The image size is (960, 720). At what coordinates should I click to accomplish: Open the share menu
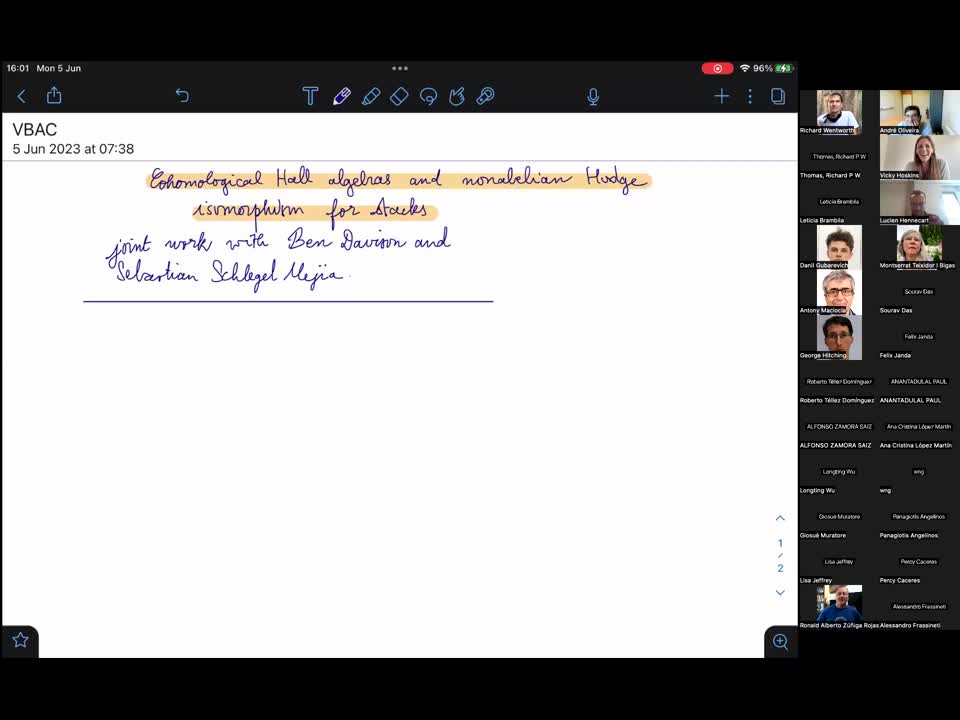(x=54, y=96)
